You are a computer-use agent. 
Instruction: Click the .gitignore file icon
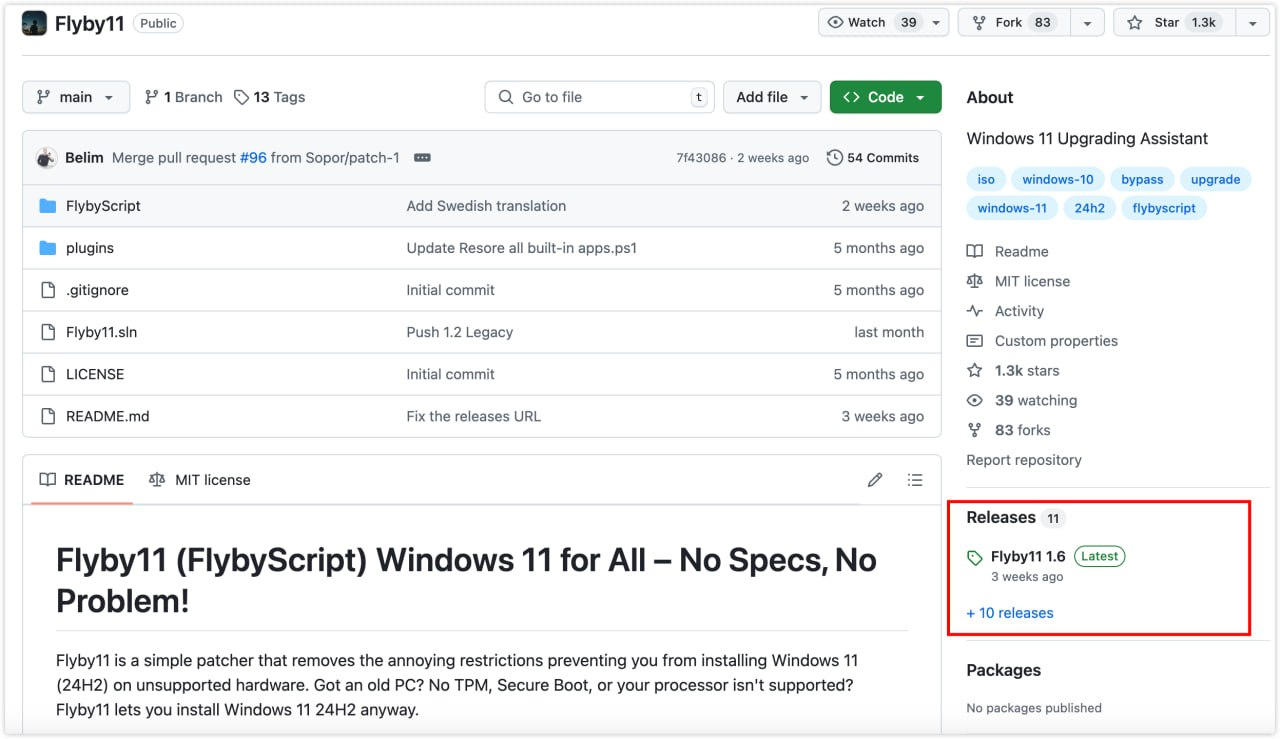(x=47, y=290)
